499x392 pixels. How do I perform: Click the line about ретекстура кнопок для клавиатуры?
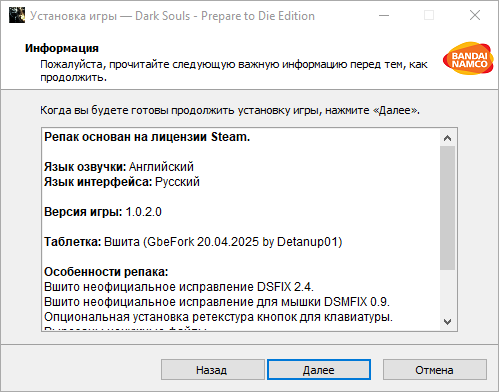pos(218,317)
